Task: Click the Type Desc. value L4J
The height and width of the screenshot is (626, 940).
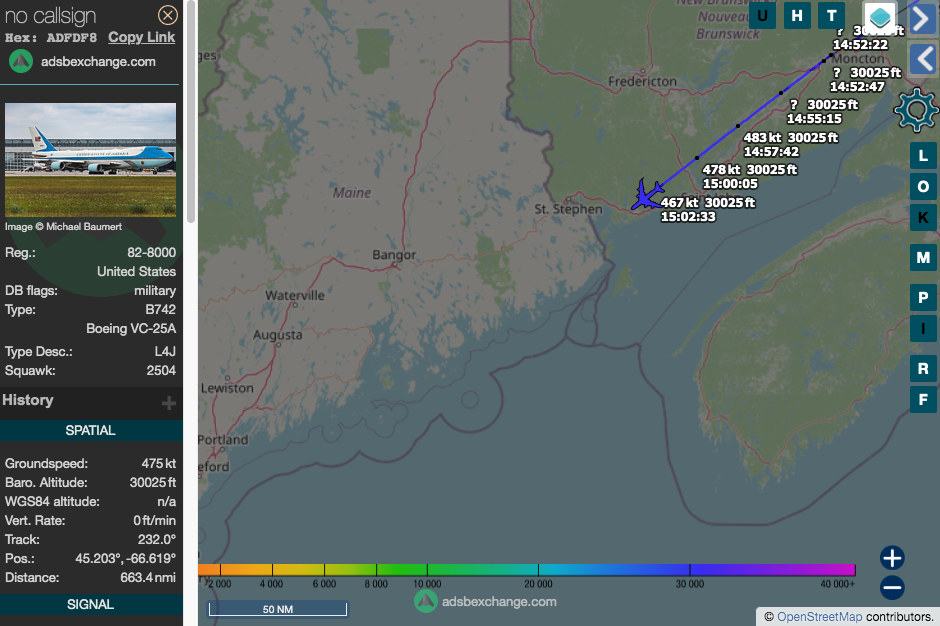Action: [x=165, y=351]
